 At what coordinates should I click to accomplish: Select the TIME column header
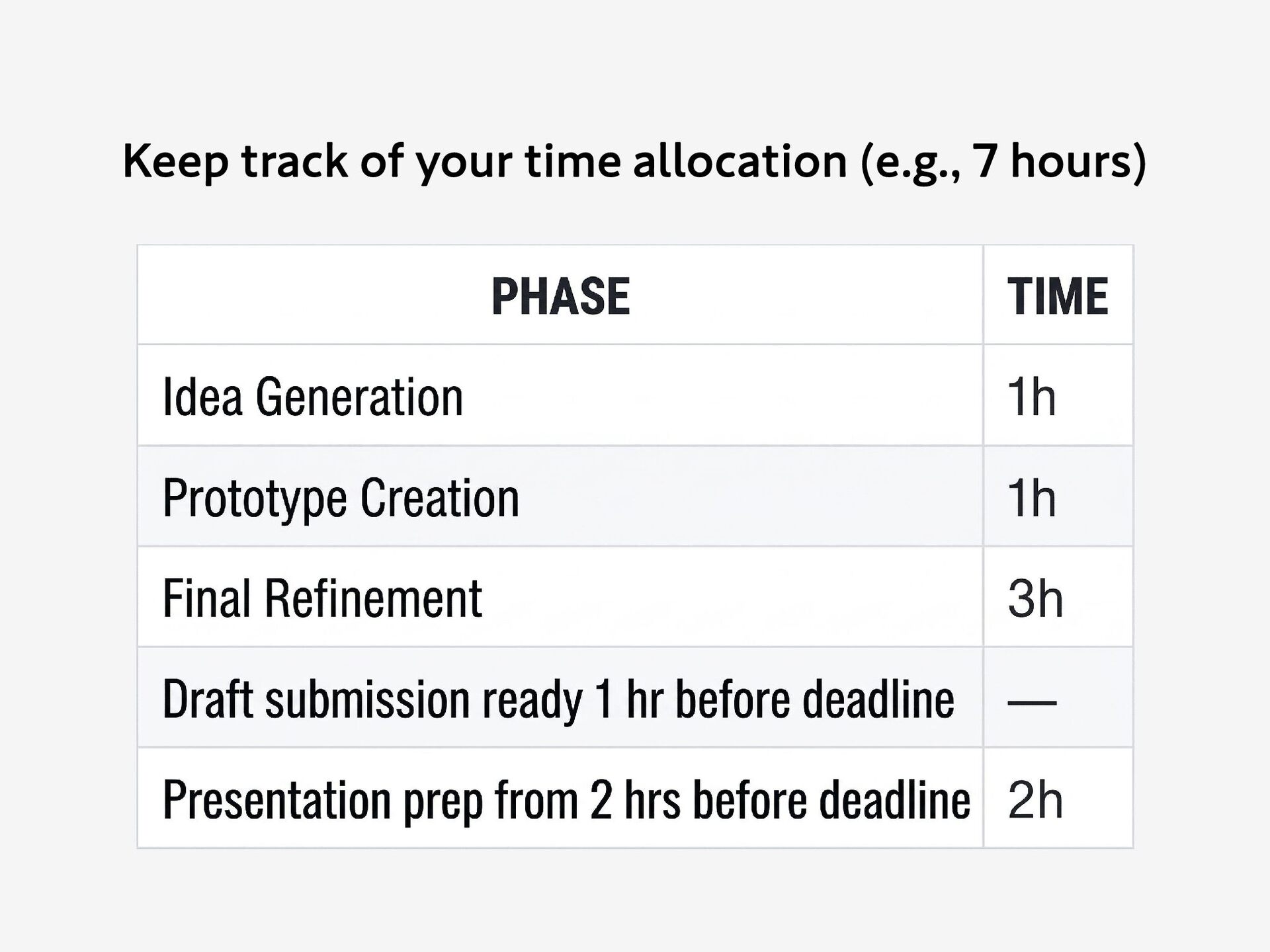[1058, 296]
